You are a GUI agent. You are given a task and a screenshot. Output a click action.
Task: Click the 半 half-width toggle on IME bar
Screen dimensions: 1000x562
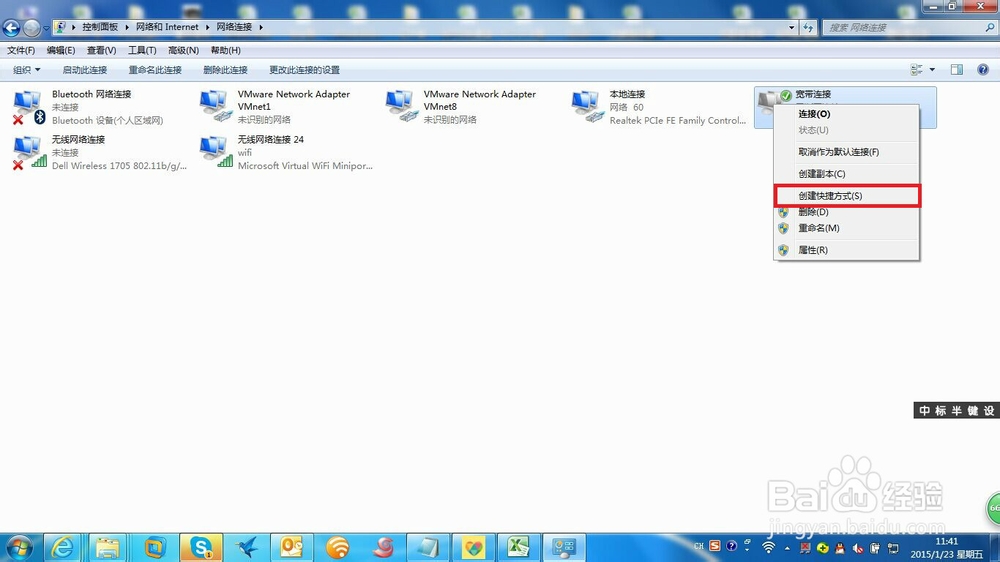pyautogui.click(x=957, y=411)
